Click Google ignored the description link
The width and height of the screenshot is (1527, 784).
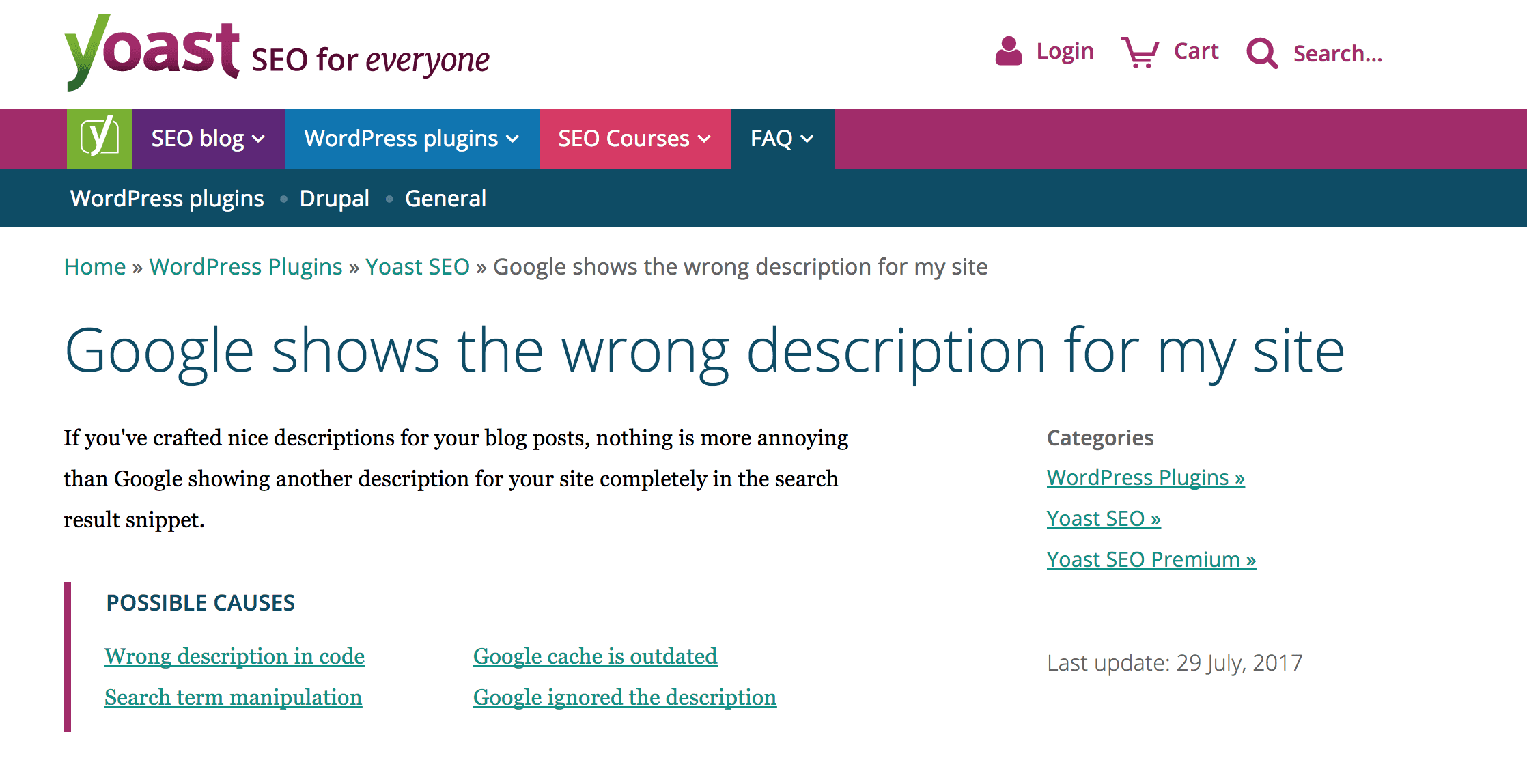tap(624, 697)
